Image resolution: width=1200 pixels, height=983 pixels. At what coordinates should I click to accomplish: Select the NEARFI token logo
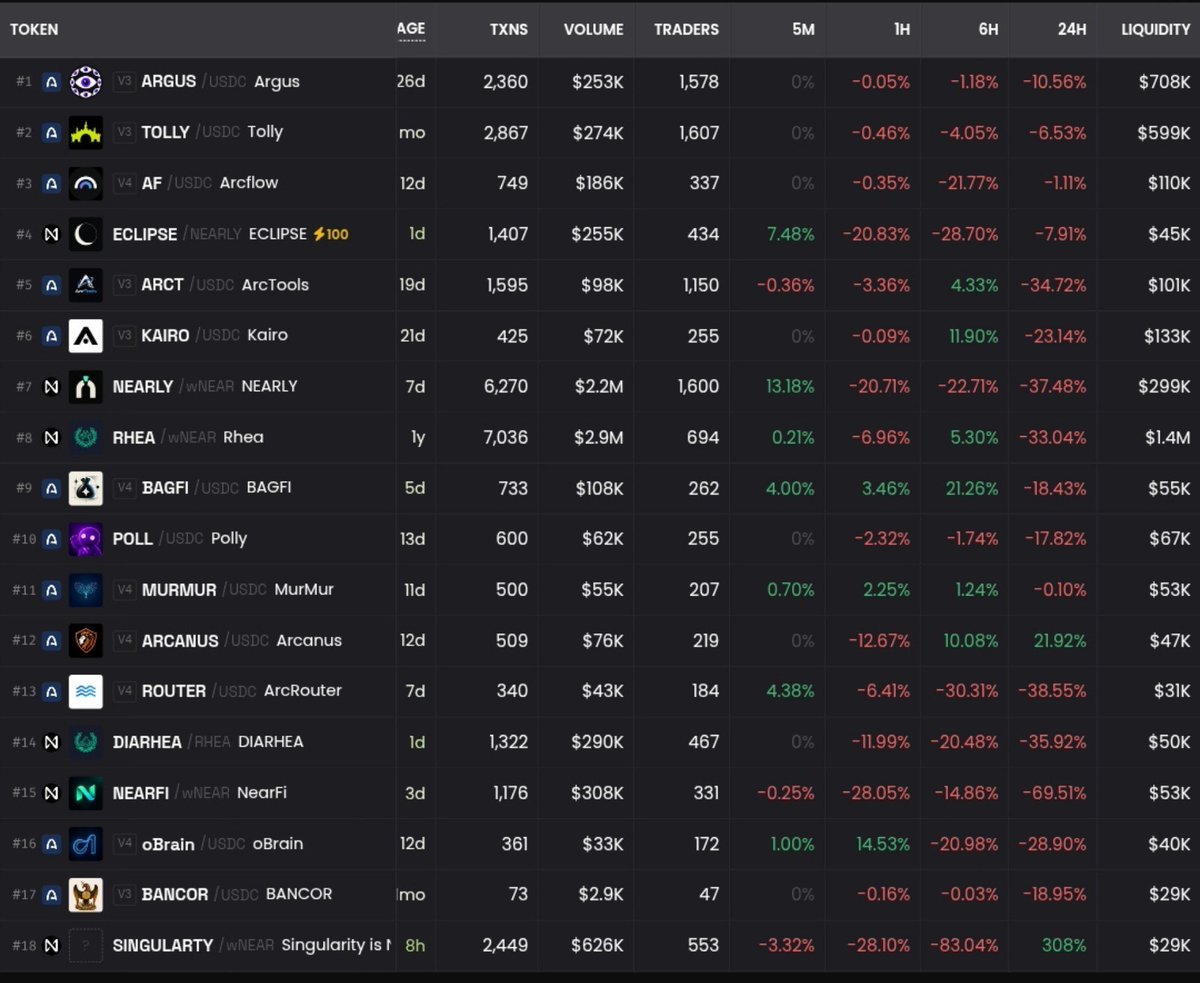(85, 793)
